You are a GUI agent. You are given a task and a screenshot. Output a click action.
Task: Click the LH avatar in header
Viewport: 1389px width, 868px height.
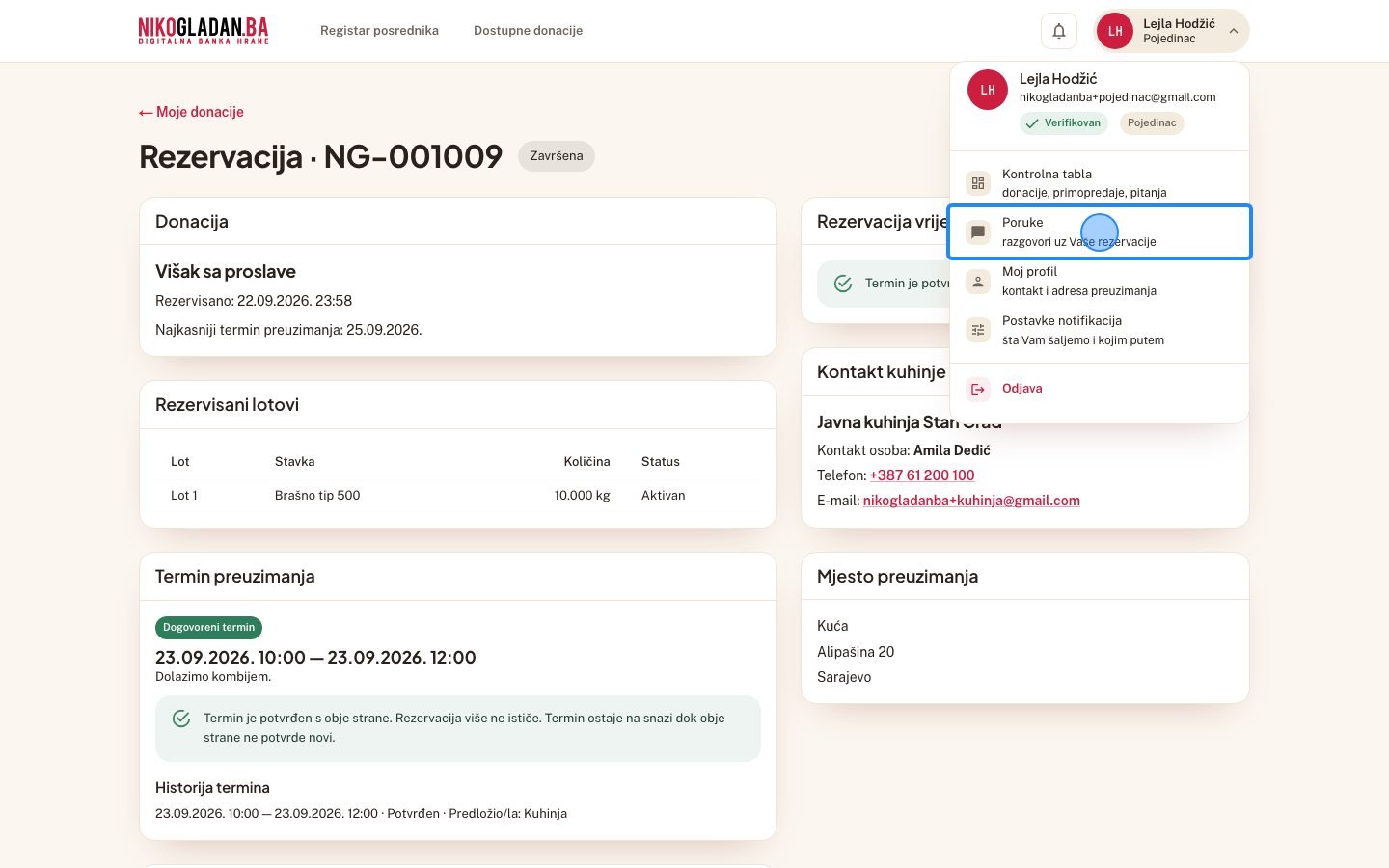1115,31
